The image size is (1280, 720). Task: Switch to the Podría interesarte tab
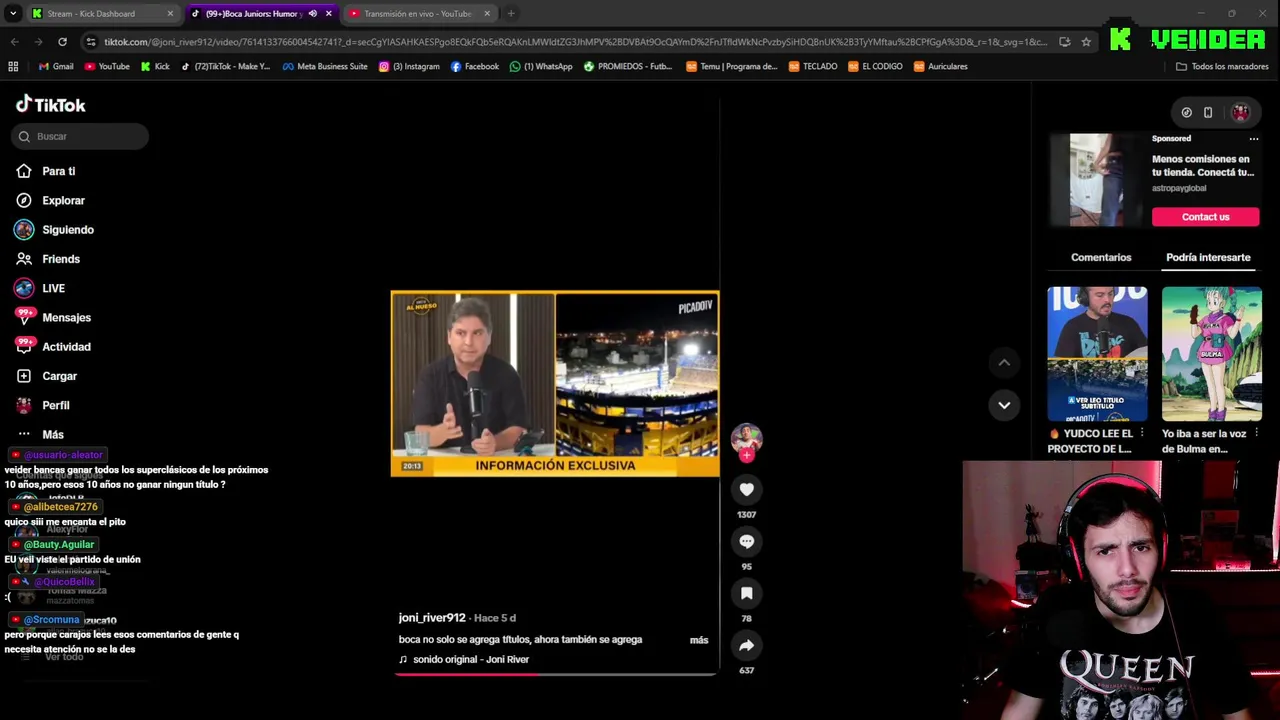[1208, 257]
